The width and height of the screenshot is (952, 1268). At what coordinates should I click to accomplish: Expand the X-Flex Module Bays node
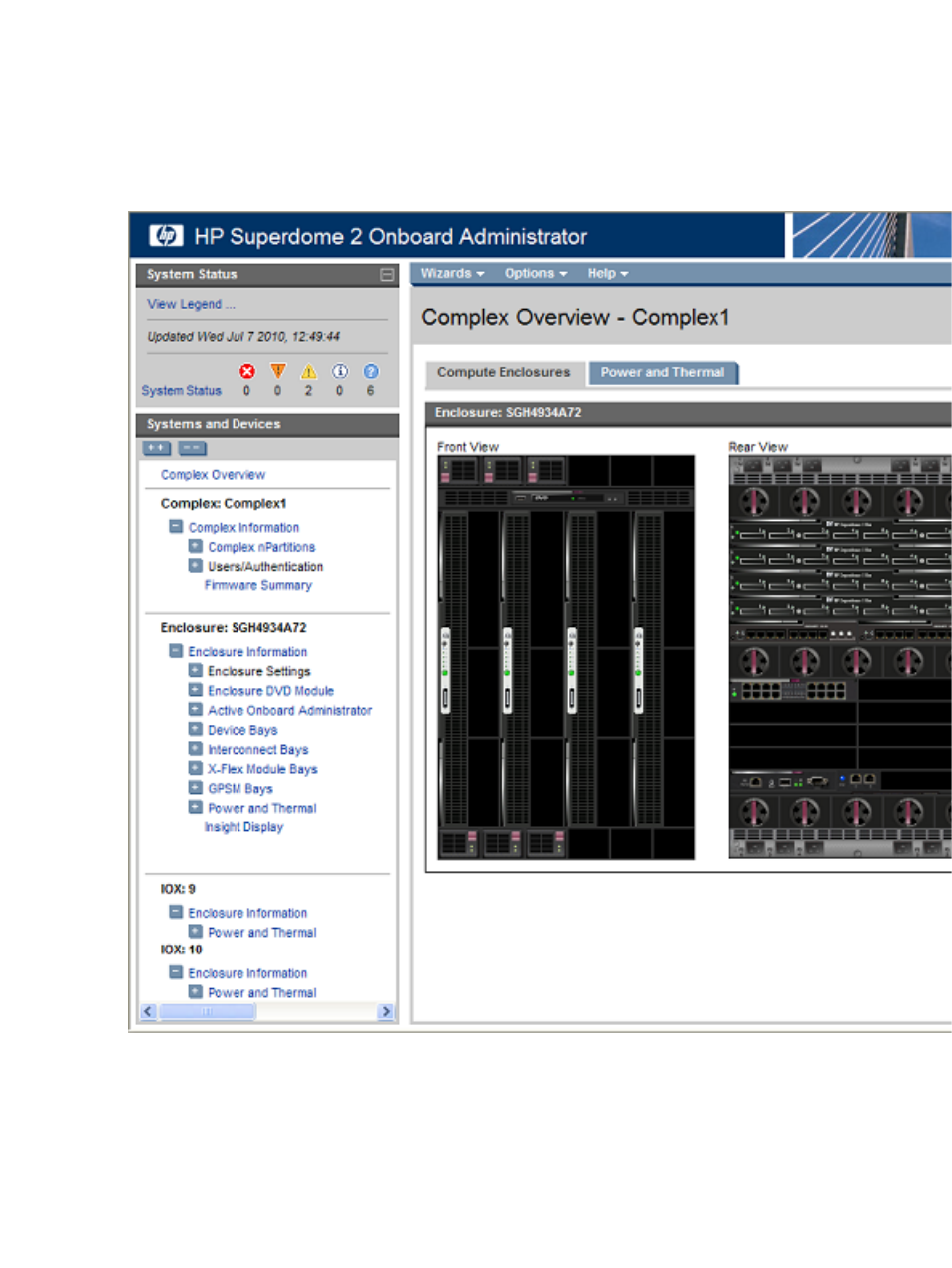pos(196,768)
